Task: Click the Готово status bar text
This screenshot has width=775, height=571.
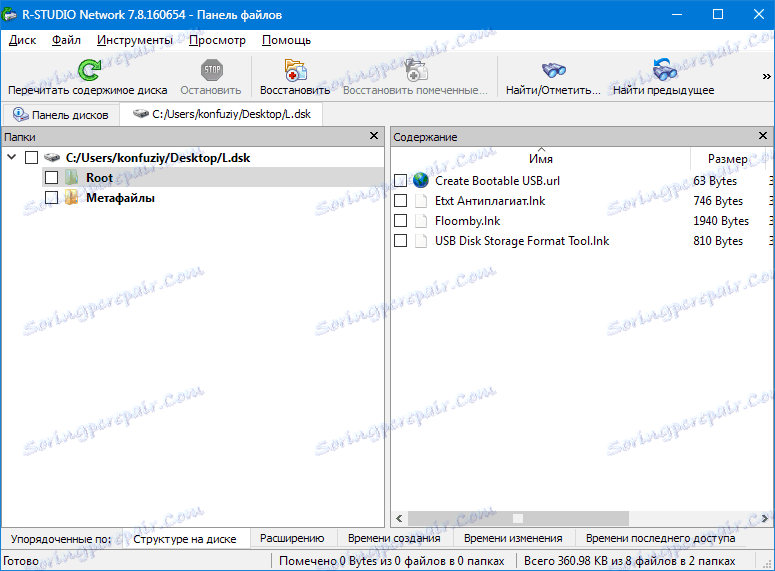Action: 21,561
